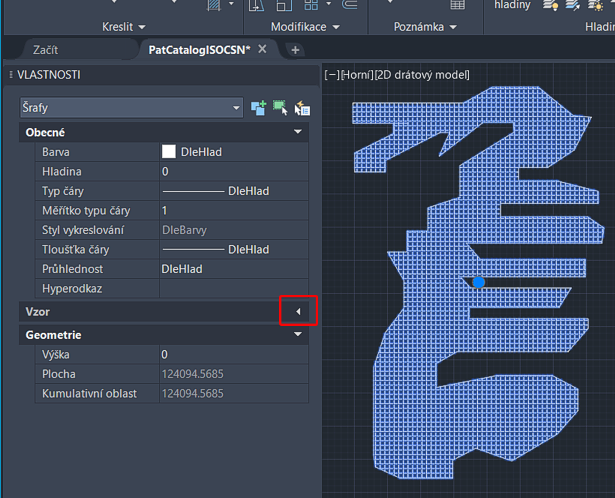Close the PatCatalogISOCSN tab
615x498 pixels.
263,49
